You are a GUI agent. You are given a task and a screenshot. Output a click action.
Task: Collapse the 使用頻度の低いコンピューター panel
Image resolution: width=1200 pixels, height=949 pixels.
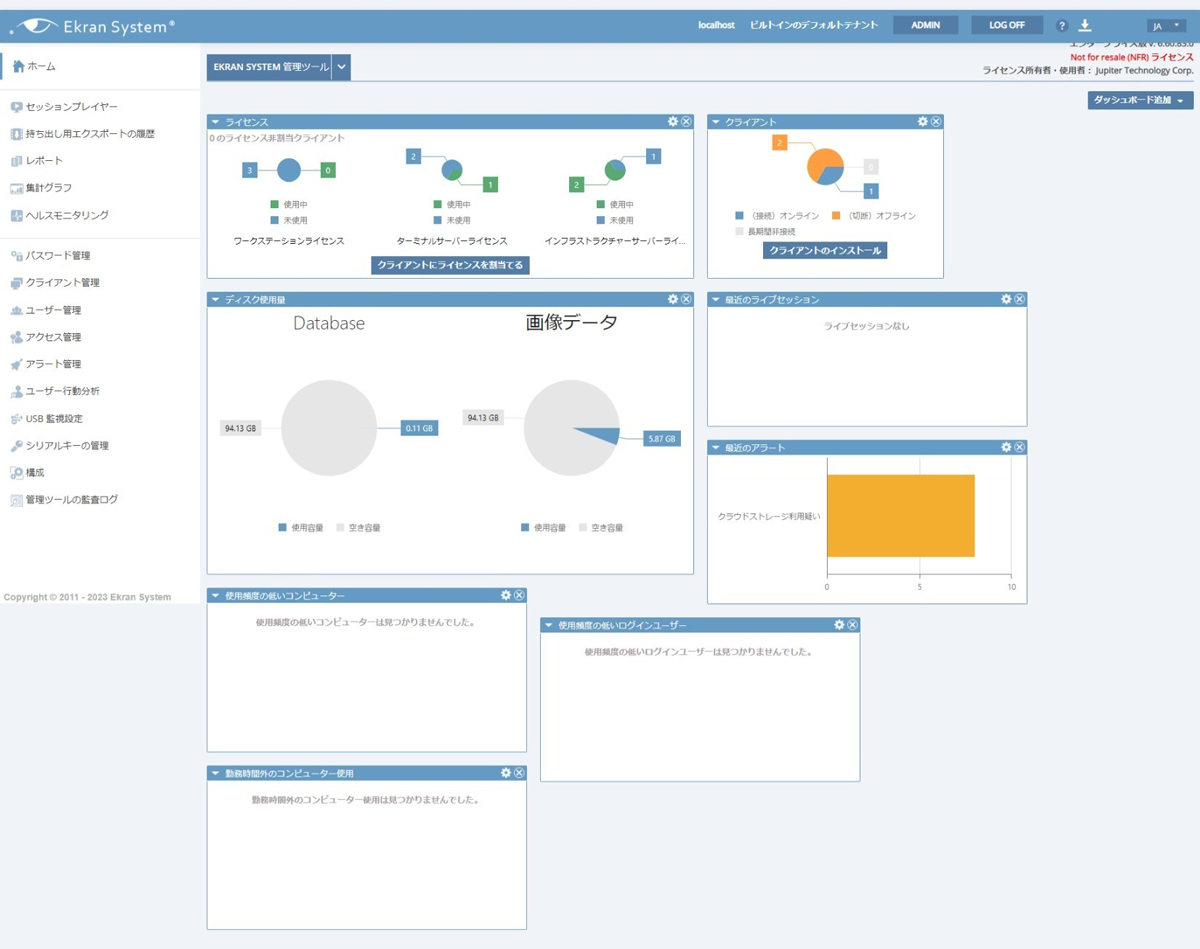coord(215,595)
